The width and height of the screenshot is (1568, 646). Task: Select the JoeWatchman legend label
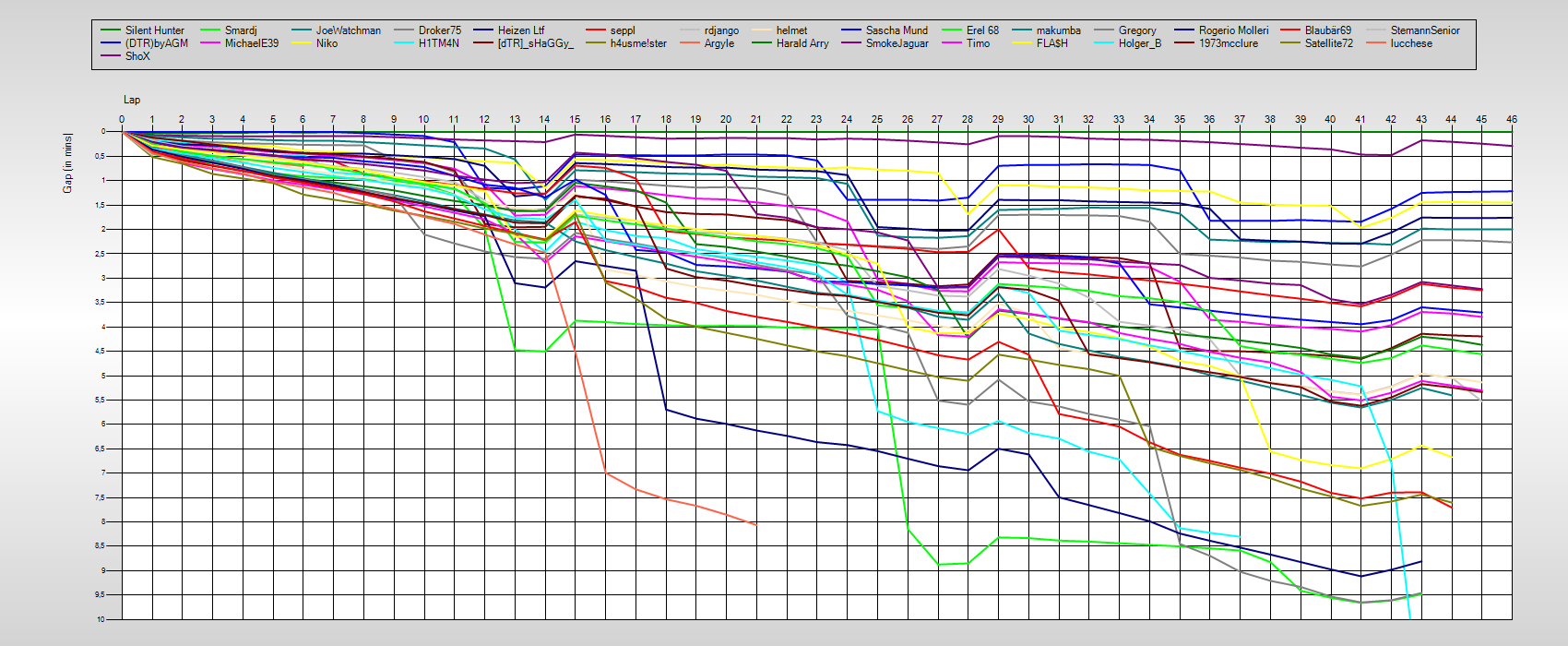tap(348, 30)
